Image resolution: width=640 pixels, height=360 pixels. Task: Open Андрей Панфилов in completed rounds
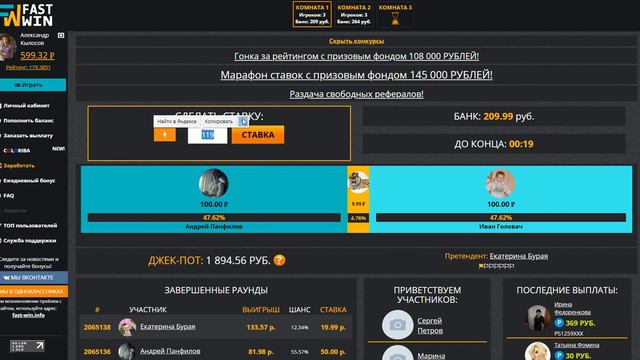(170, 351)
